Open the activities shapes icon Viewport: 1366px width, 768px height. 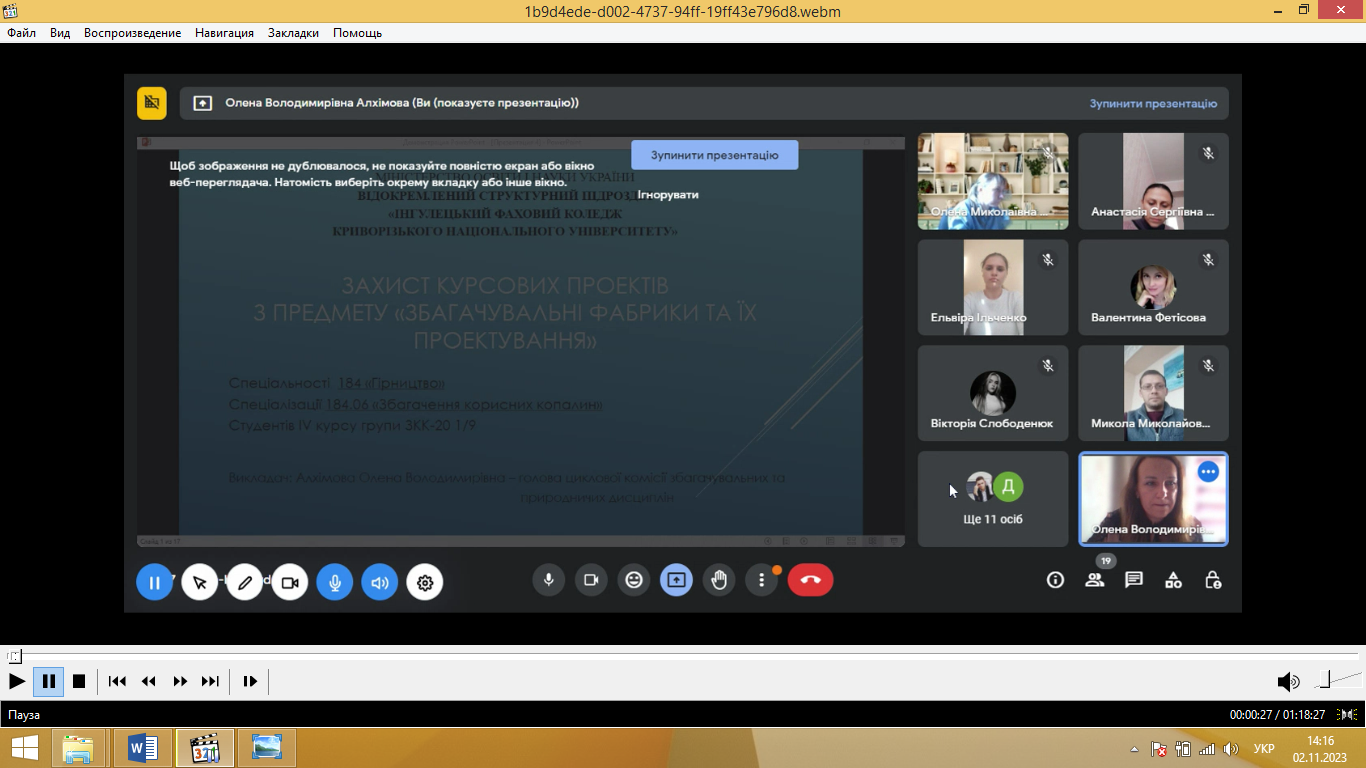coord(1173,580)
